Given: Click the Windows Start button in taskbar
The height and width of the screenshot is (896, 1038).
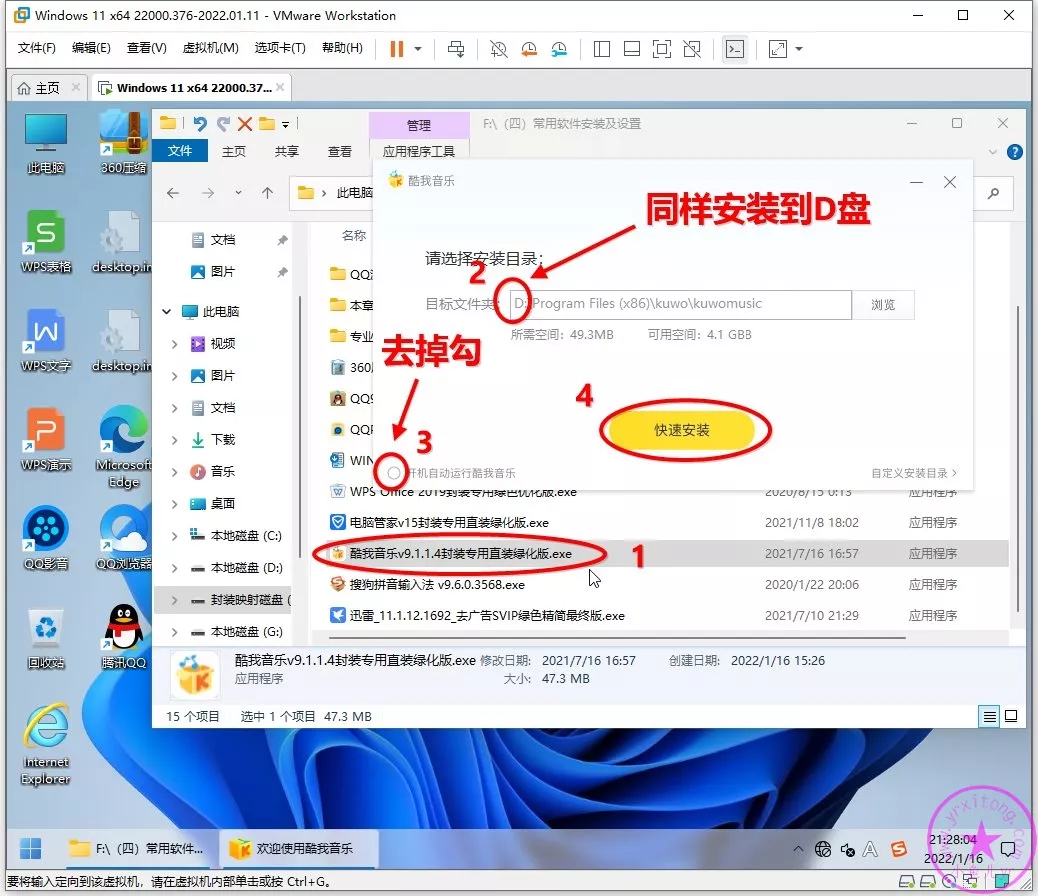Looking at the screenshot, I should (x=31, y=848).
